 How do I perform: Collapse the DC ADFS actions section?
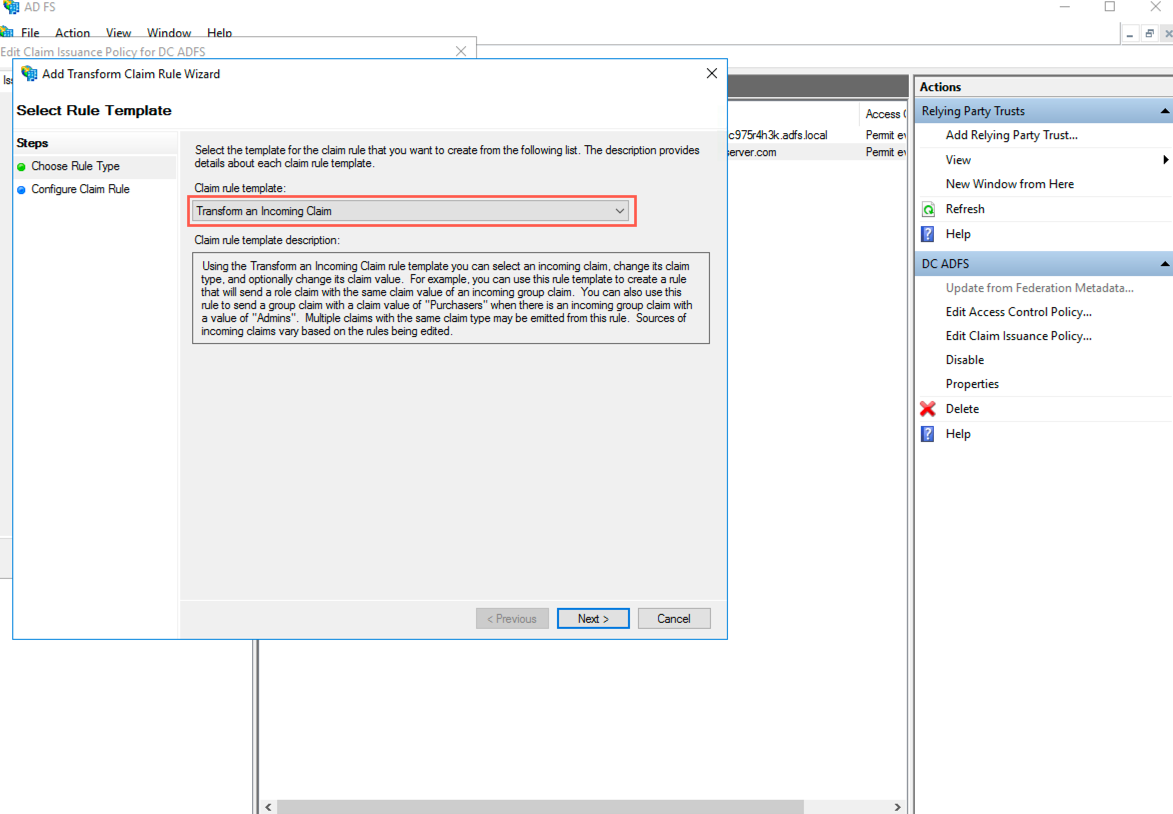pos(1163,263)
